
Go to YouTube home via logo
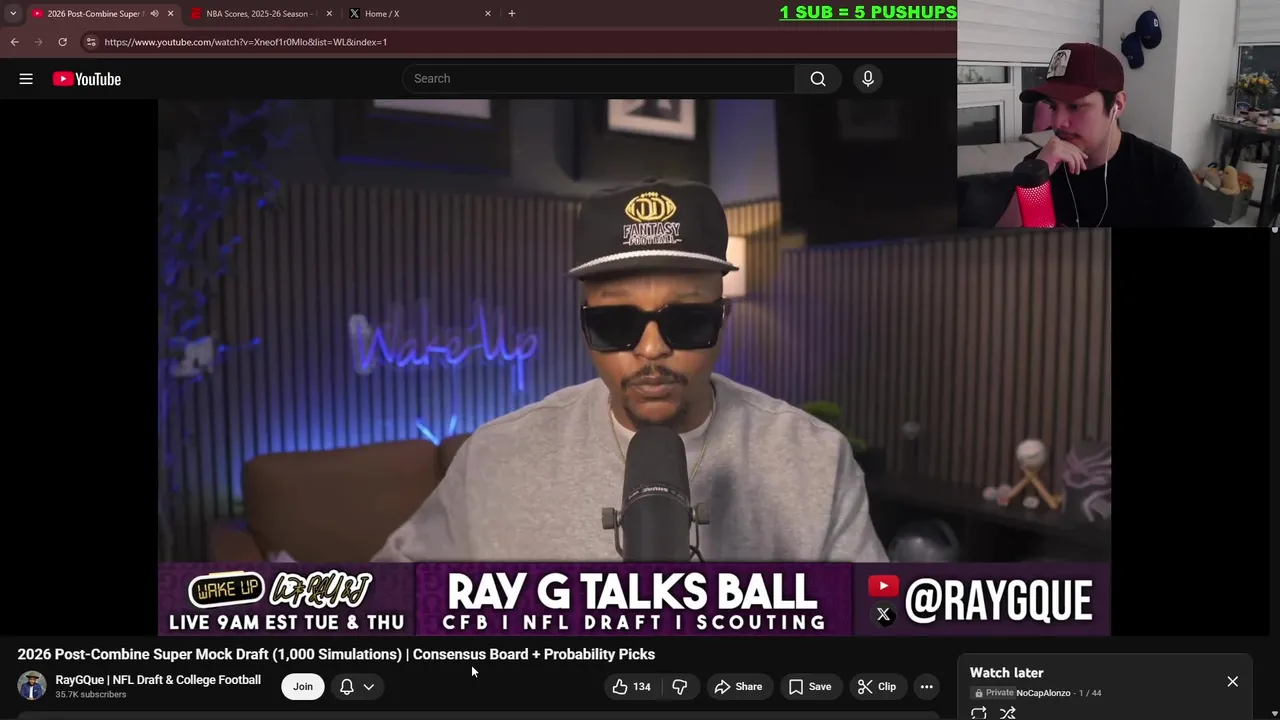pos(87,79)
